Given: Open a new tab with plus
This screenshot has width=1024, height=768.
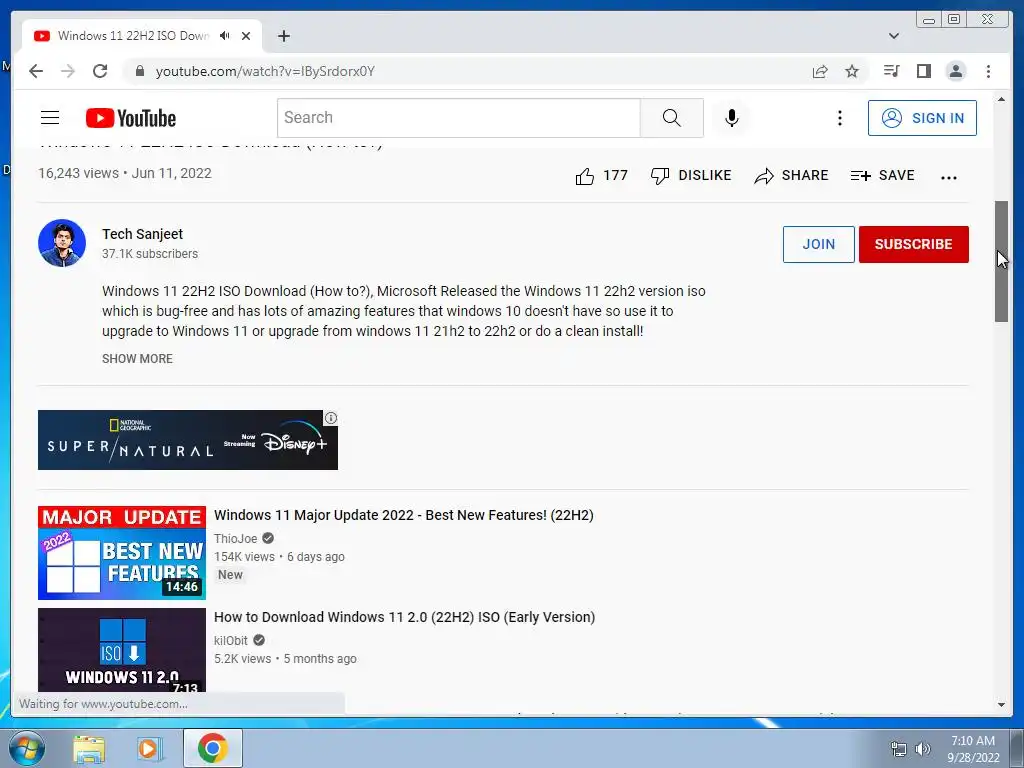Looking at the screenshot, I should pyautogui.click(x=283, y=36).
